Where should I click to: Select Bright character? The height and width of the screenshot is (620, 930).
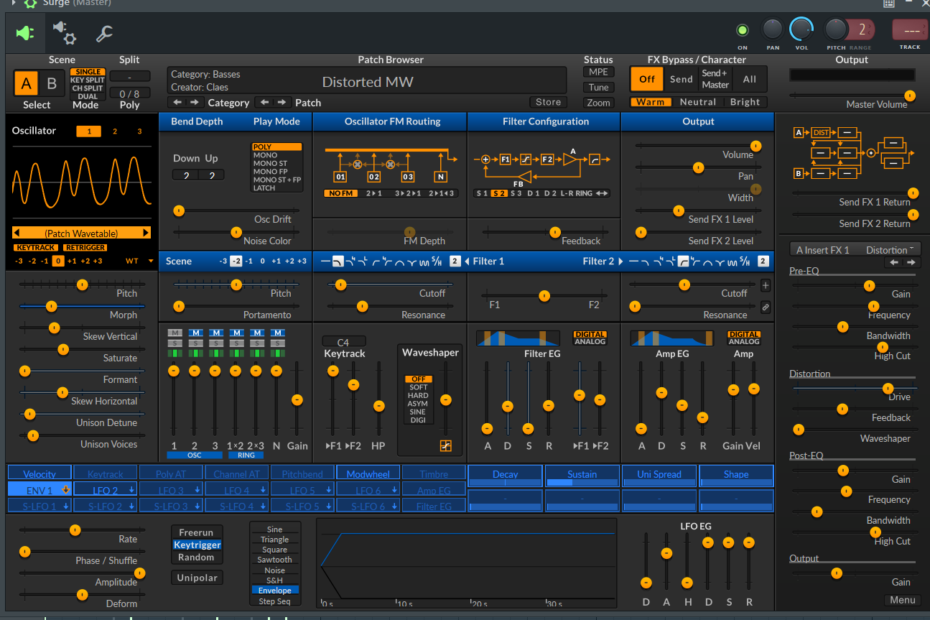coord(744,102)
